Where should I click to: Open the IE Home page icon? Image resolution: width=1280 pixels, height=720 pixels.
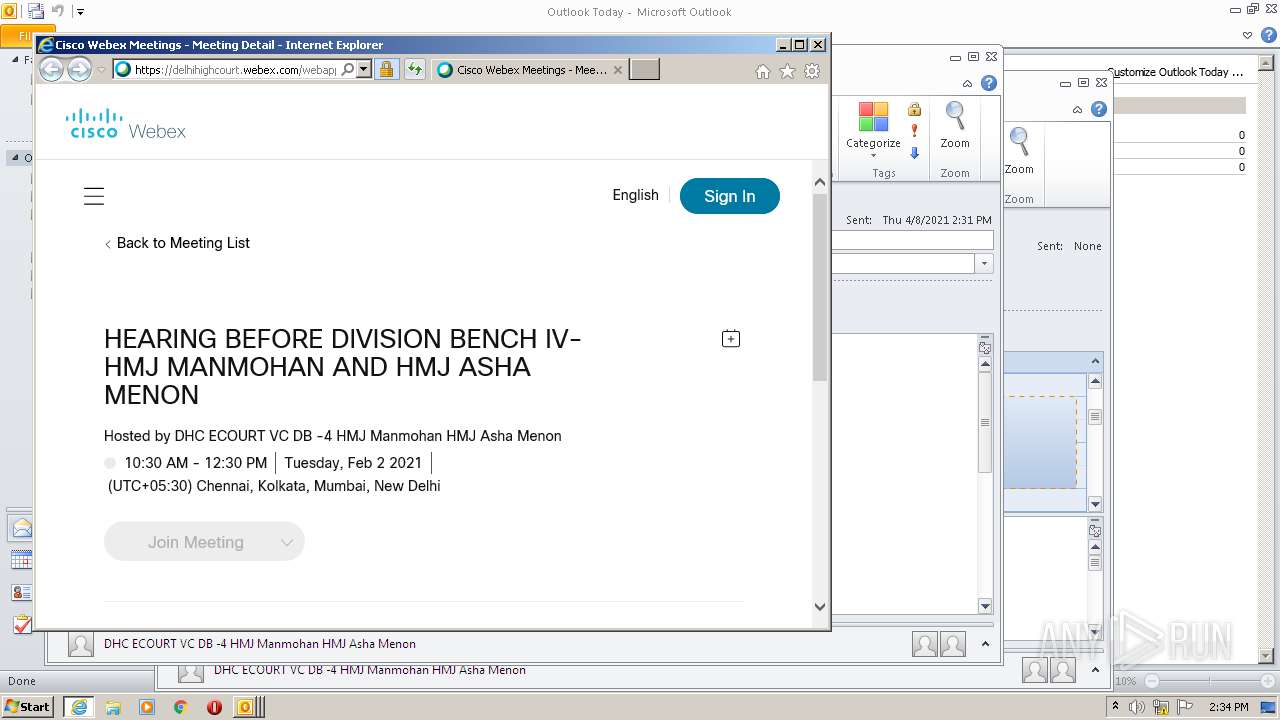(x=763, y=71)
